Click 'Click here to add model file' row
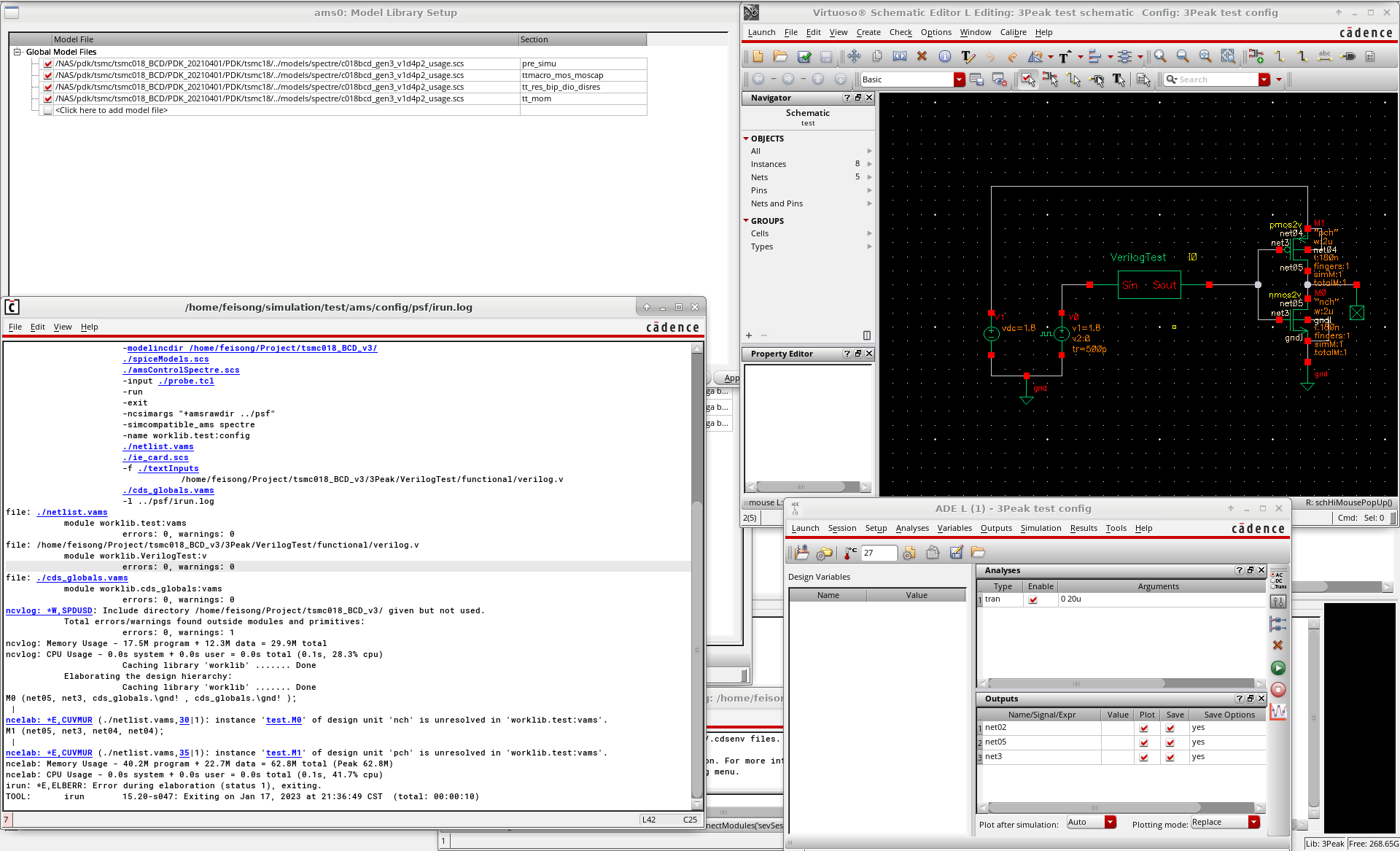Screen dimensions: 1400x851 (343, 111)
